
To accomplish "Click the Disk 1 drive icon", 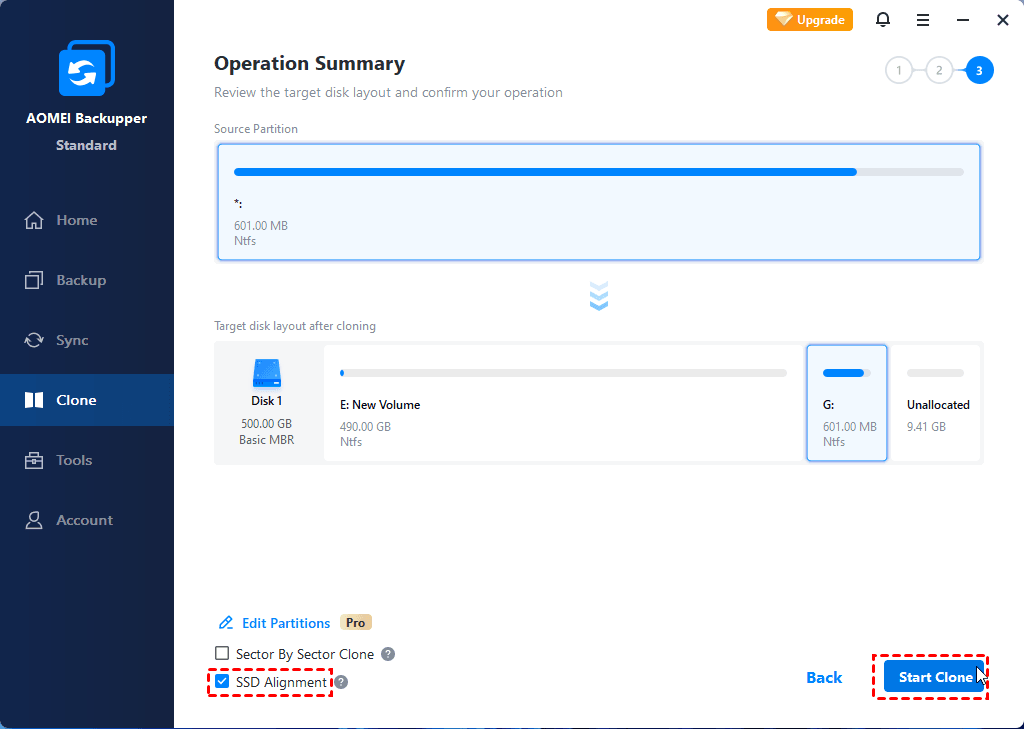I will point(266,374).
